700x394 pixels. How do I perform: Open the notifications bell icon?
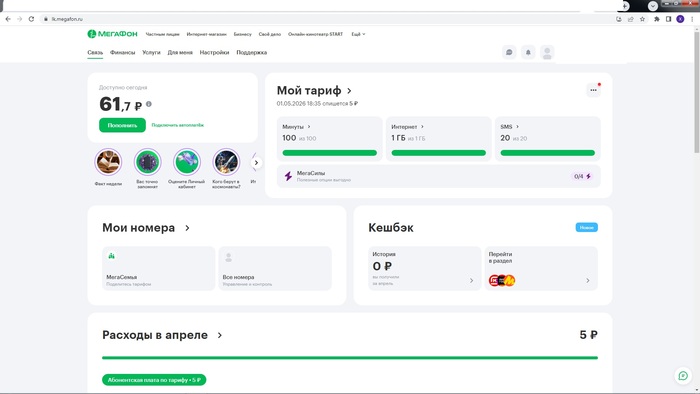528,52
